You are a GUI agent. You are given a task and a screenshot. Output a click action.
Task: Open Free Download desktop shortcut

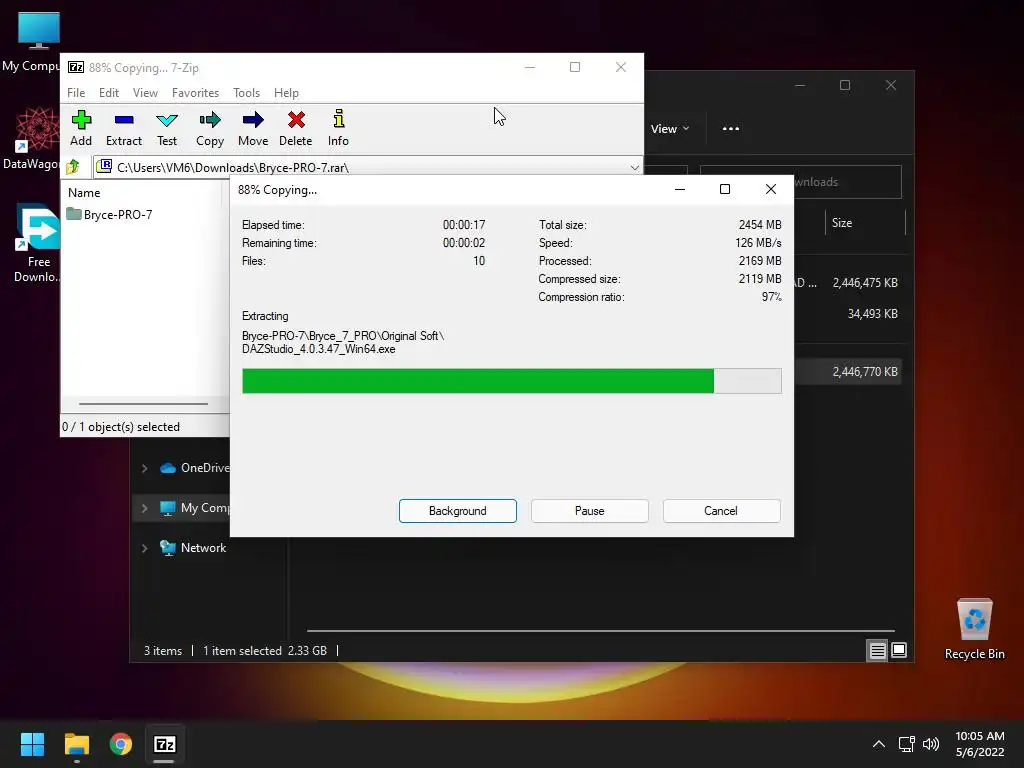pyautogui.click(x=38, y=243)
